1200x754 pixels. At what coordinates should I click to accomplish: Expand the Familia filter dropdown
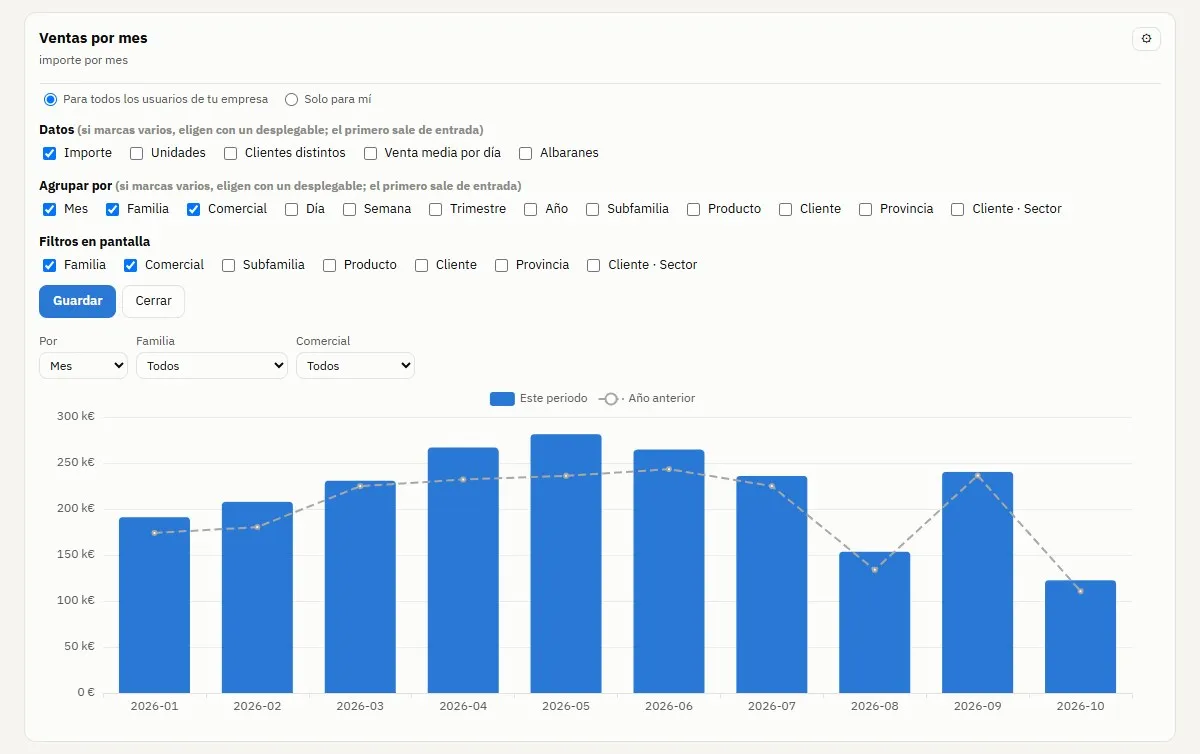click(x=212, y=366)
